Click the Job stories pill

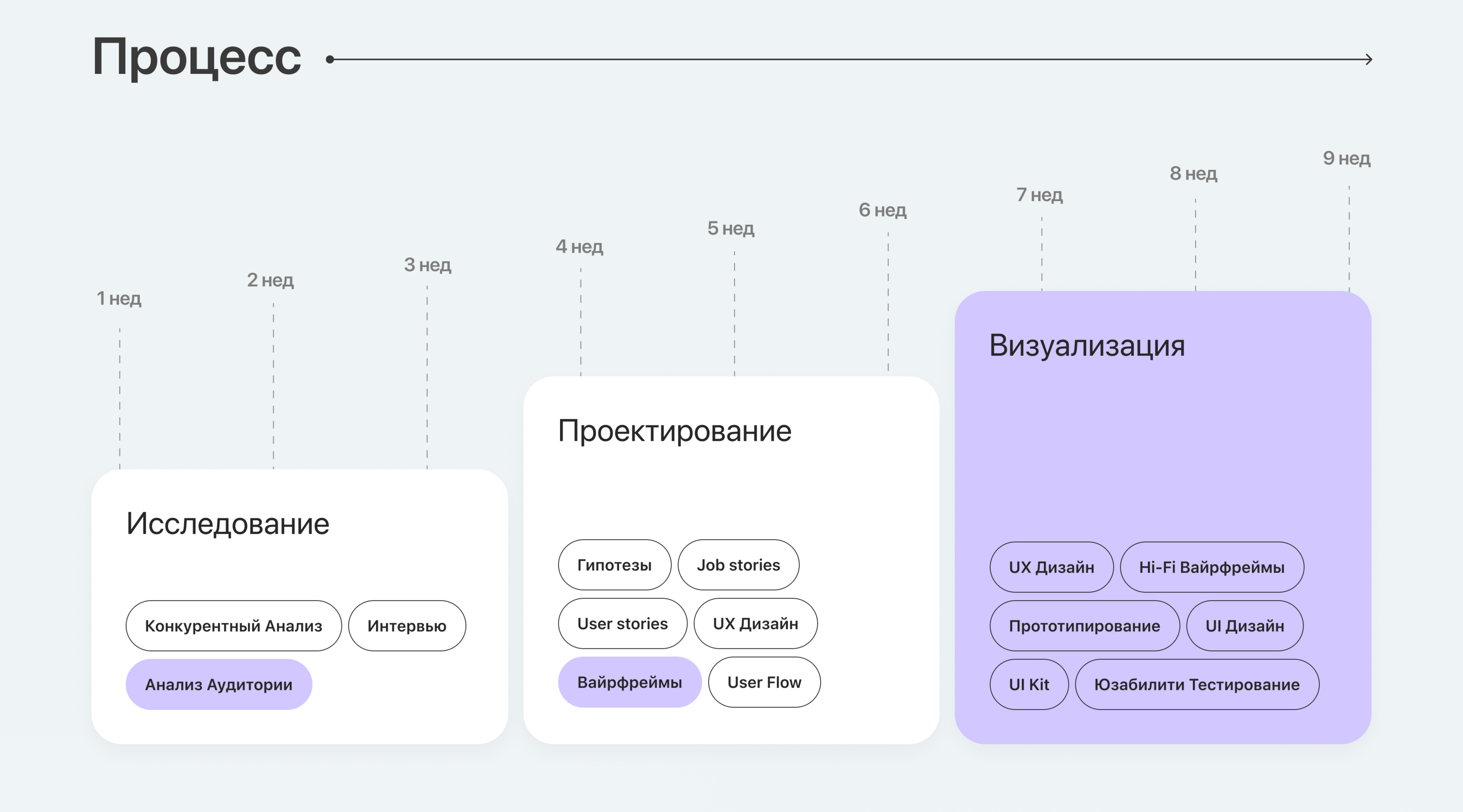[x=738, y=565]
